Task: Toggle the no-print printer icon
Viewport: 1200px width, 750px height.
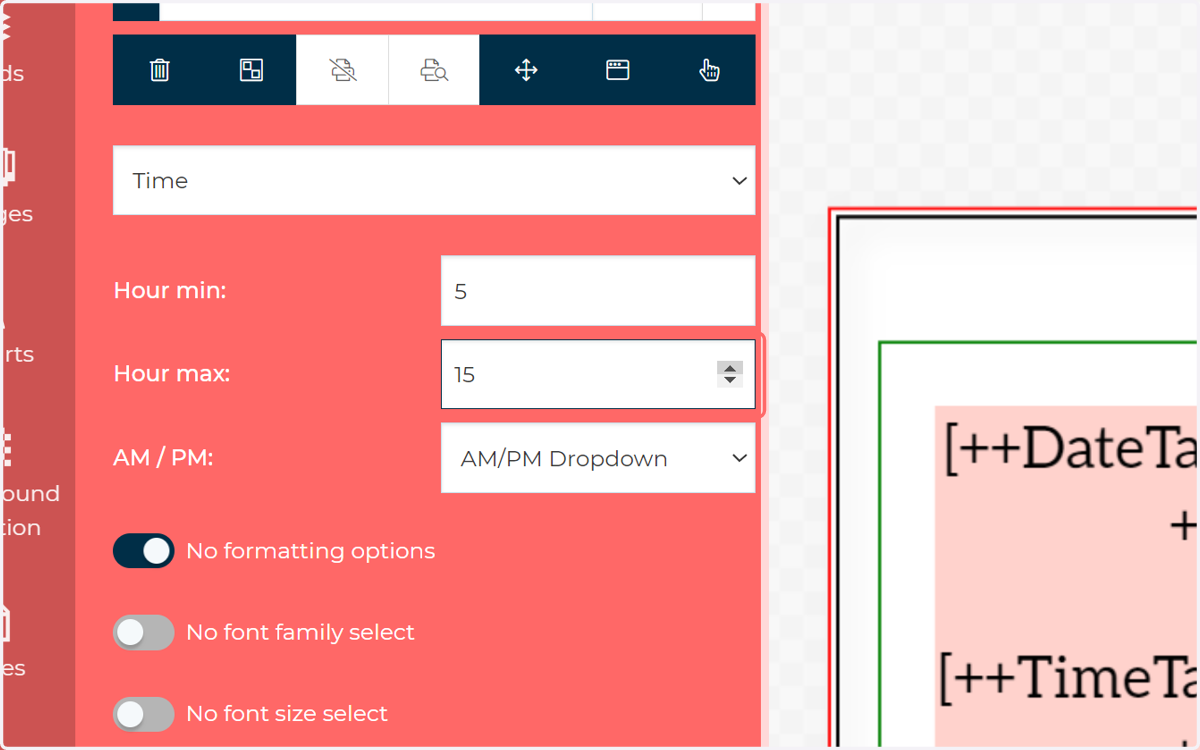Action: pyautogui.click(x=342, y=70)
